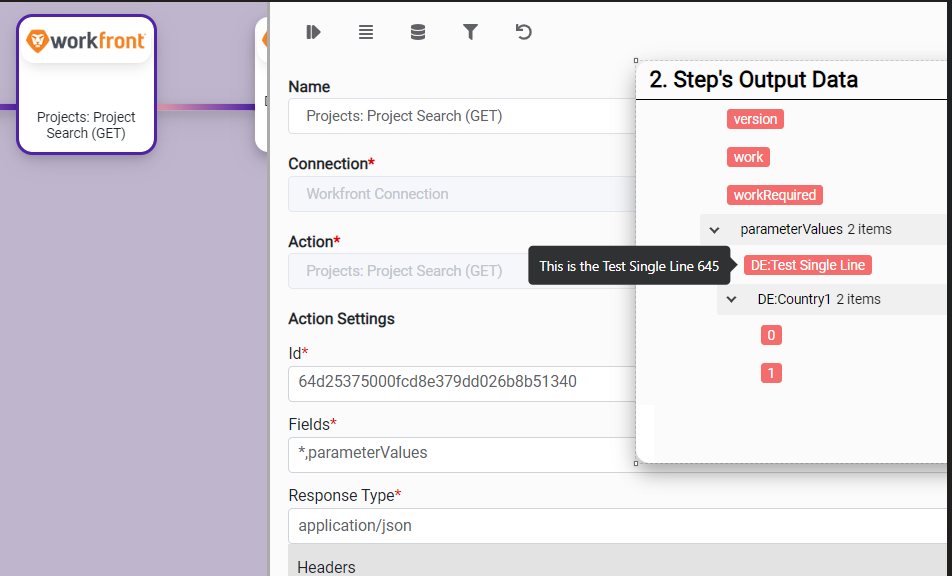The image size is (952, 576).
Task: Click the database stack icon
Action: pyautogui.click(x=418, y=32)
